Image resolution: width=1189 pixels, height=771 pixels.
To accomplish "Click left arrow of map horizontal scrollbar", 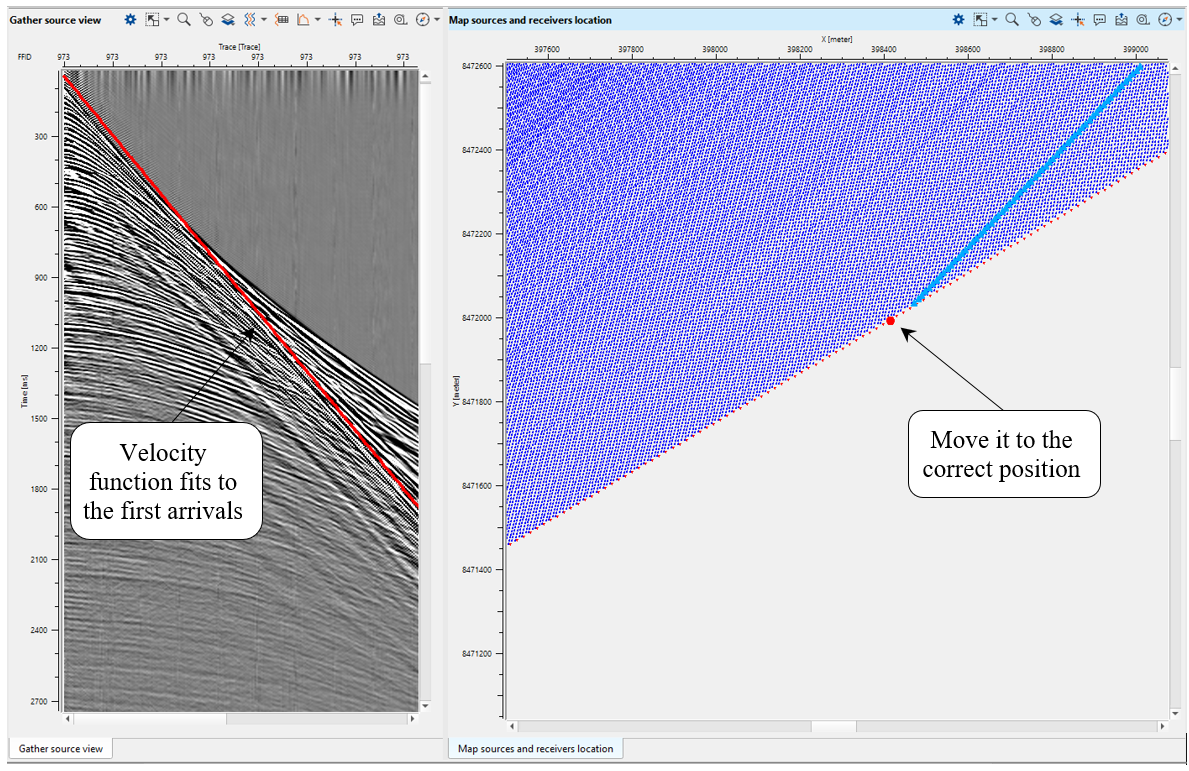I will click(513, 726).
